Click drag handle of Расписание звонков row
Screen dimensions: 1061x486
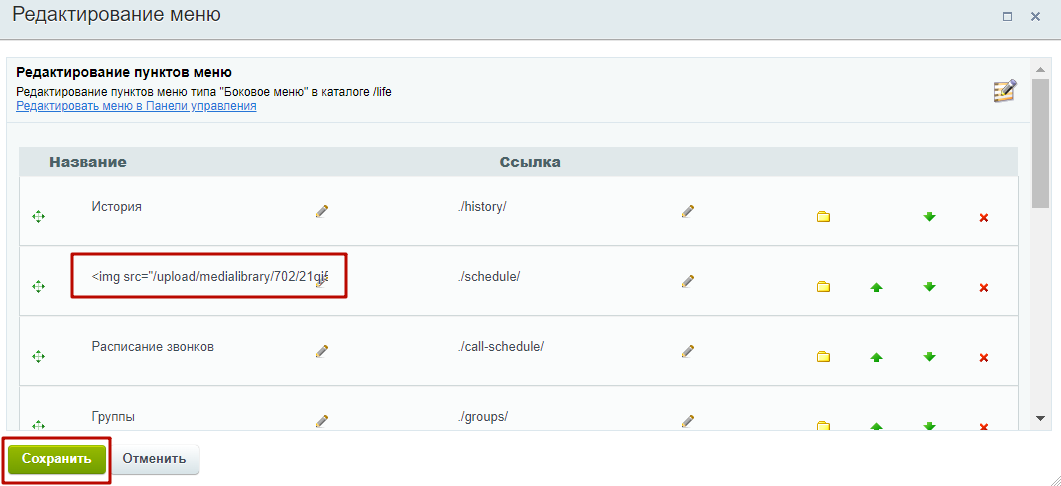(39, 356)
